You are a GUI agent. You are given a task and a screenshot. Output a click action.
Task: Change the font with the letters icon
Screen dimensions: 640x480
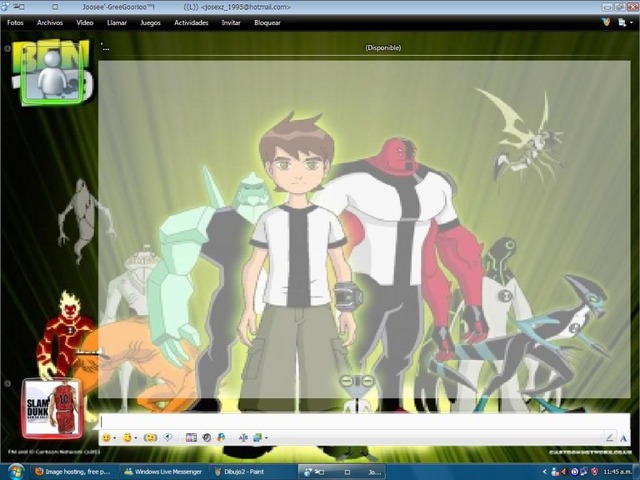pyautogui.click(x=243, y=438)
